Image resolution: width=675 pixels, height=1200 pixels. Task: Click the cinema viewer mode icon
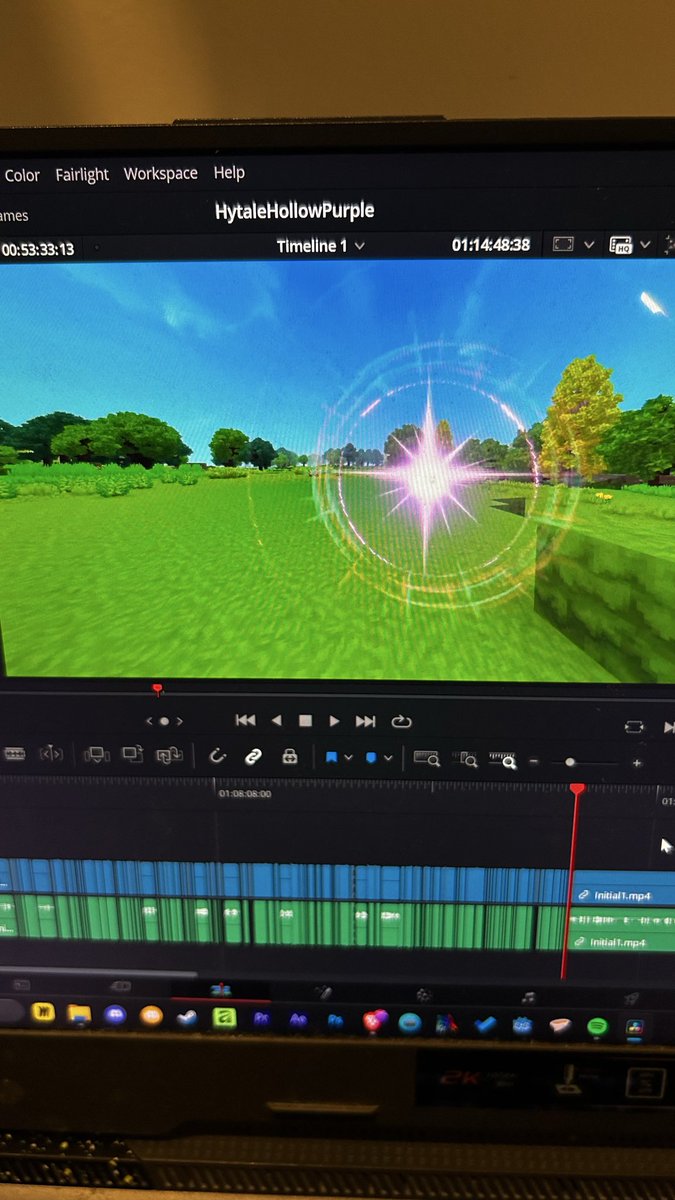click(x=634, y=727)
